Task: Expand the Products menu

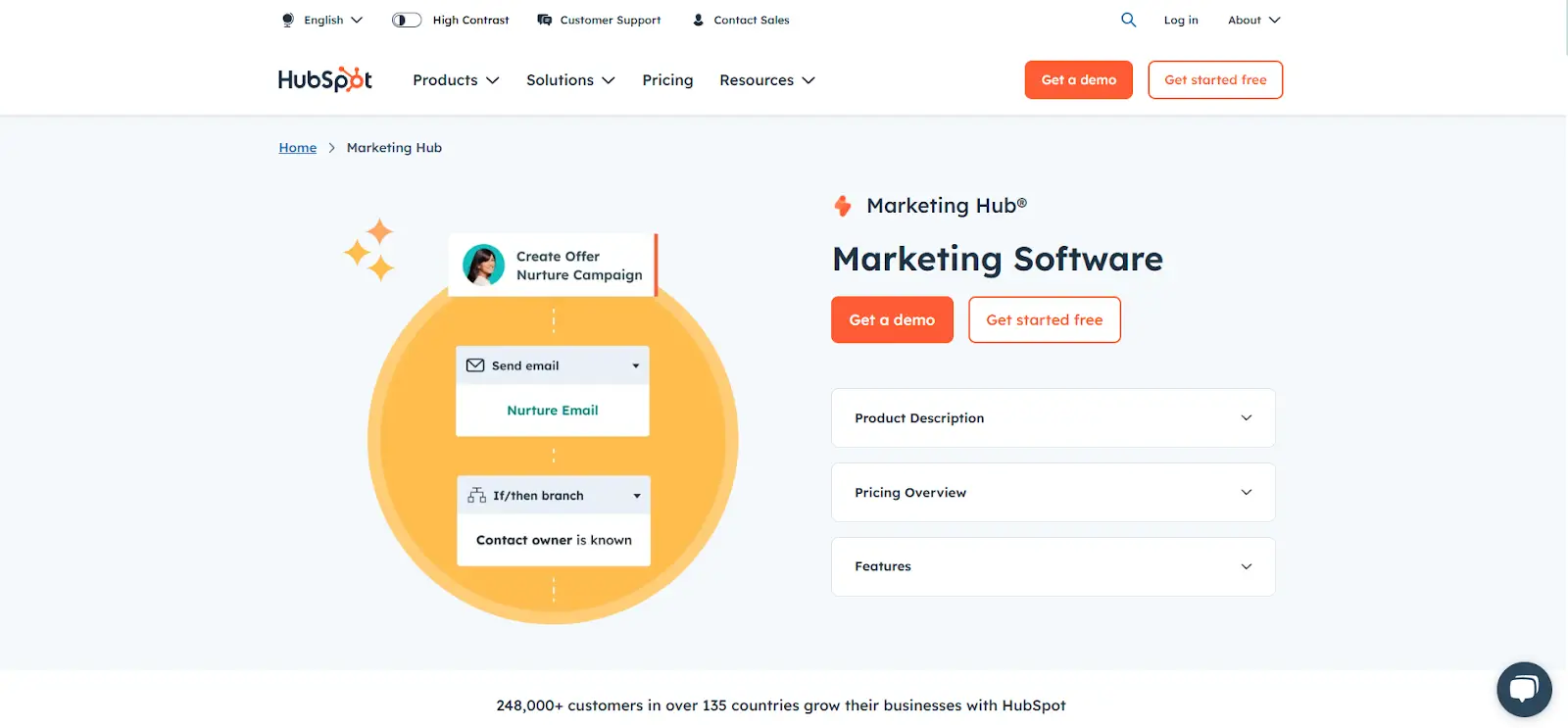Action: (x=456, y=80)
